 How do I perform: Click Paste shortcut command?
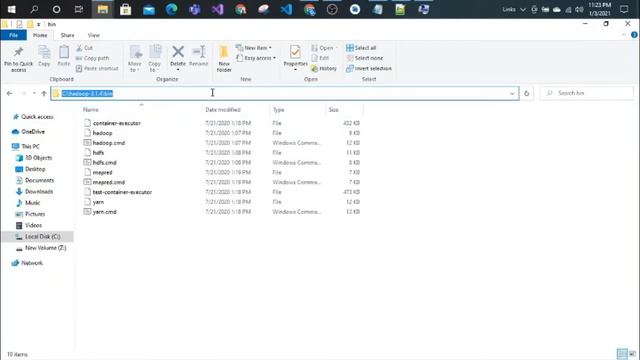coord(97,69)
